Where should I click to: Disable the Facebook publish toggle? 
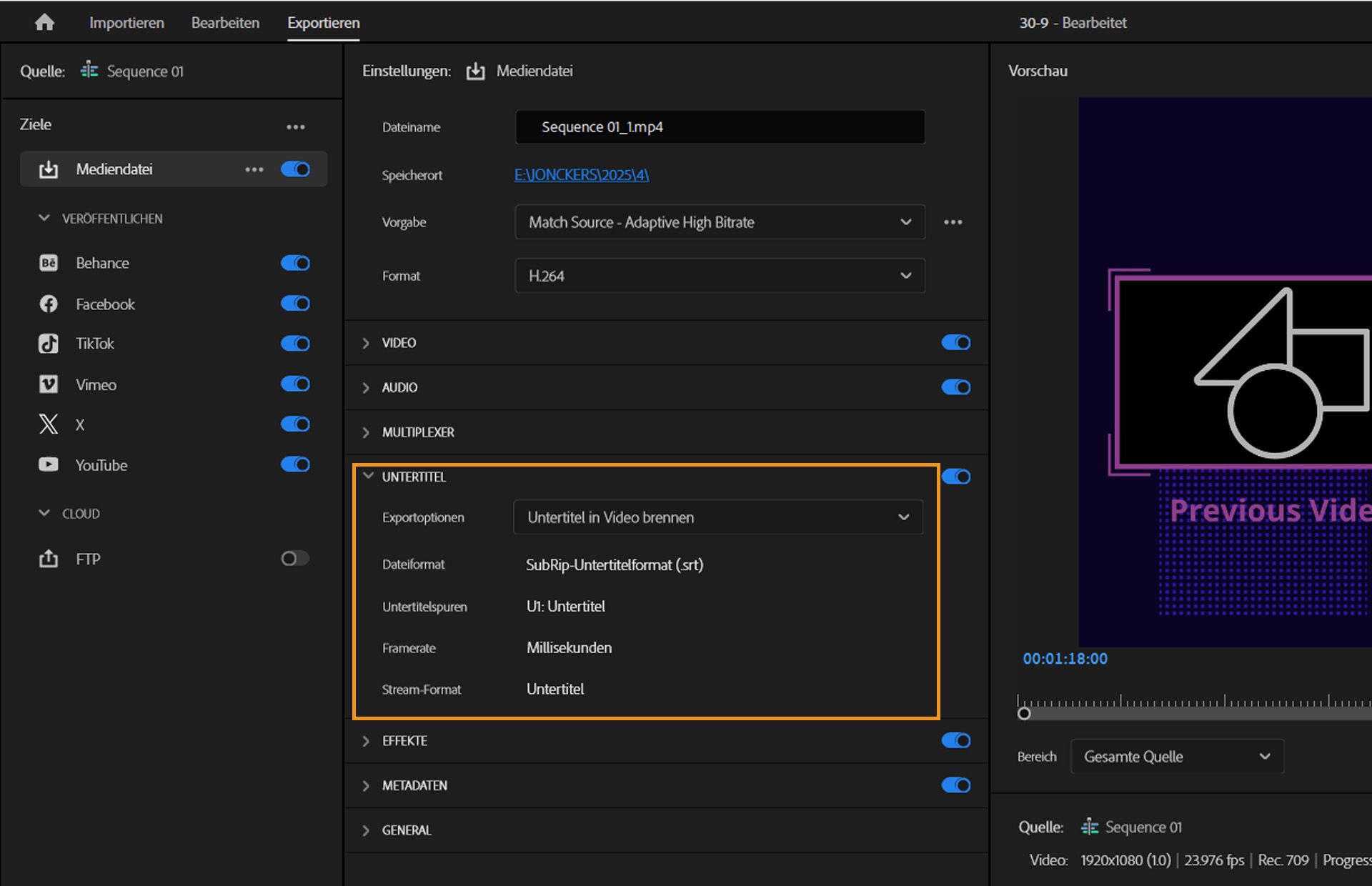[x=295, y=303]
